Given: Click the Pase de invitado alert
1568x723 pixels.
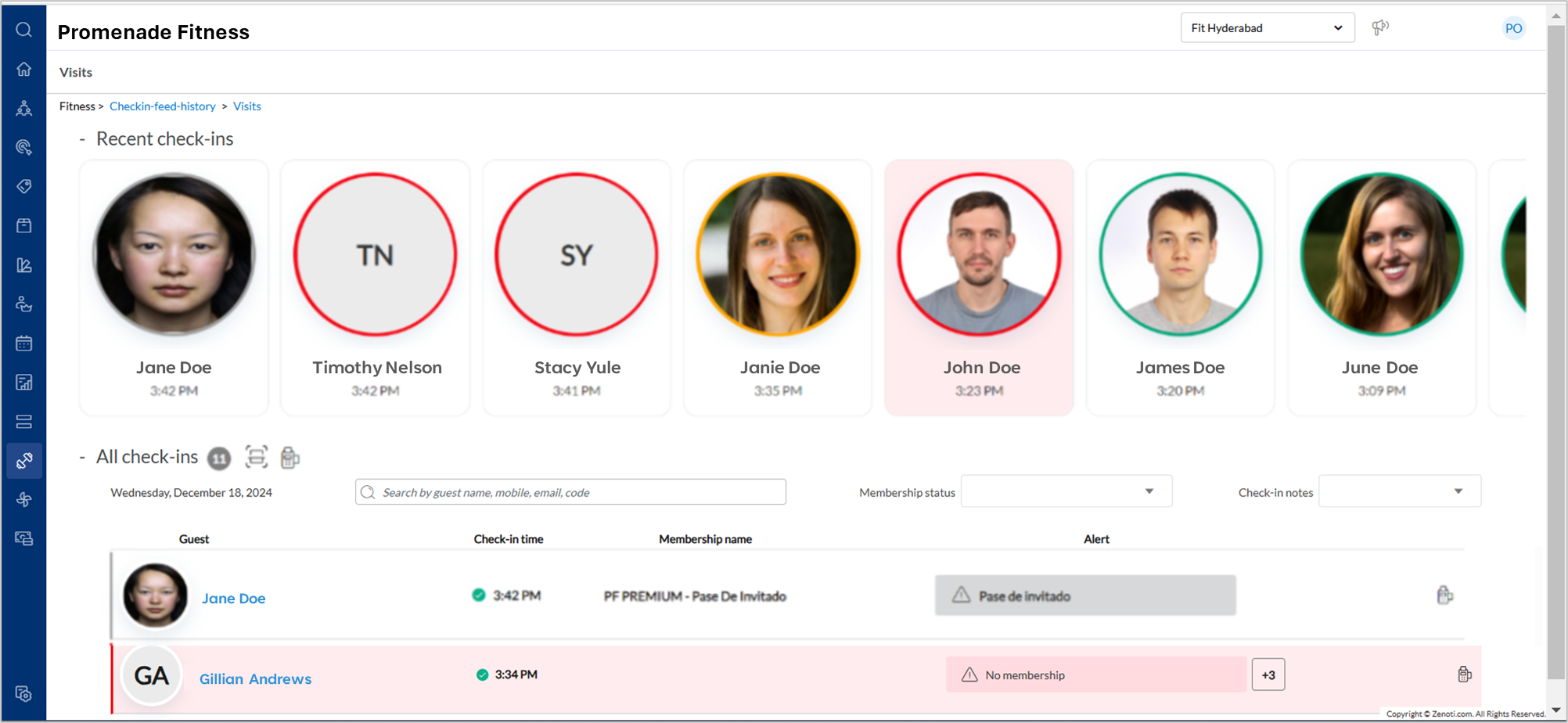Looking at the screenshot, I should (x=1085, y=595).
